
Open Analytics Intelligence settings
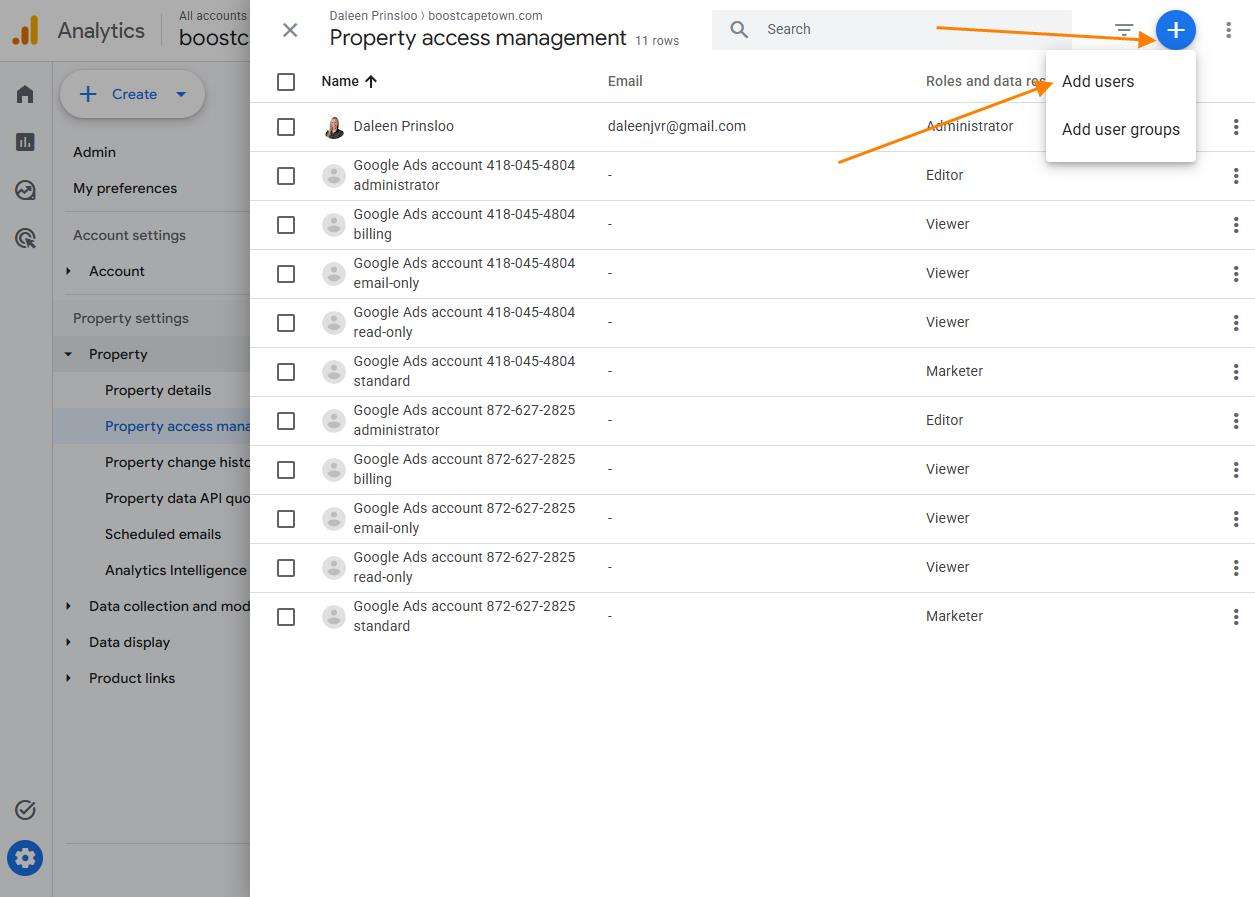click(176, 570)
